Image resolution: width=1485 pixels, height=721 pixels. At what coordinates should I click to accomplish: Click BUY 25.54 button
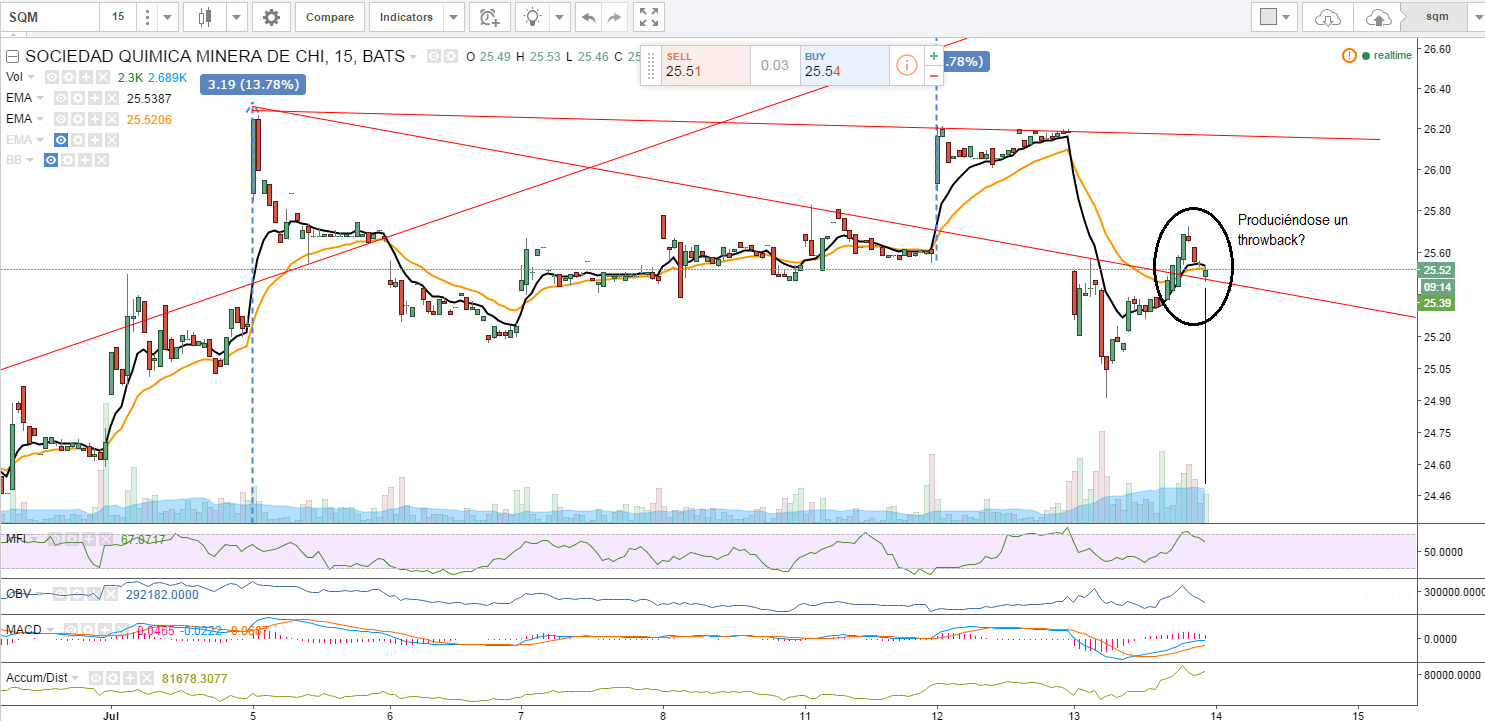tap(844, 66)
